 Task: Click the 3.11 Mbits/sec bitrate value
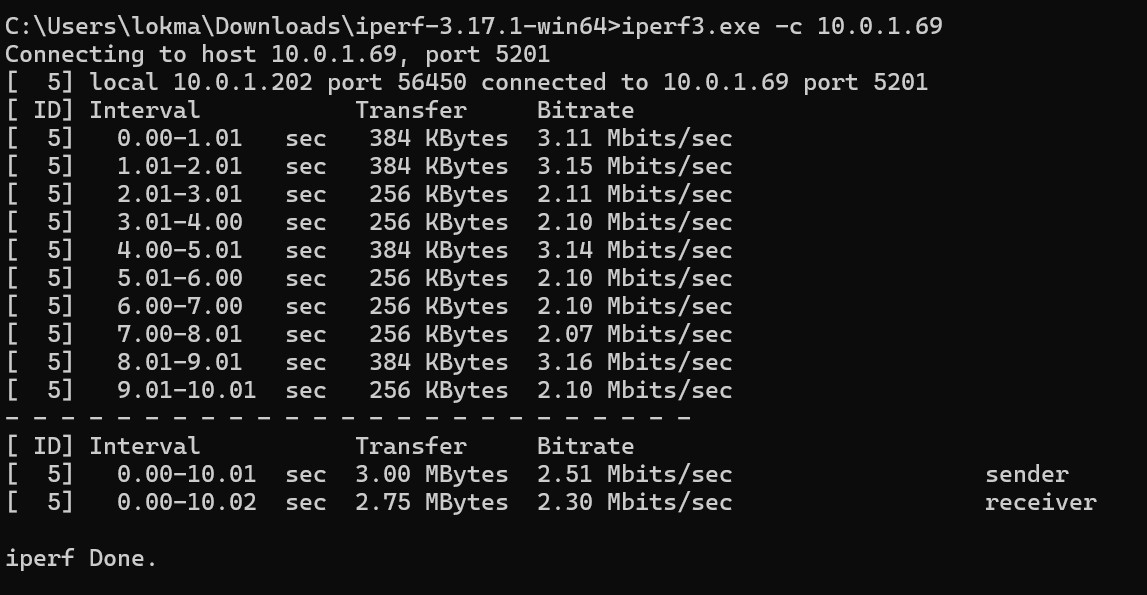tap(634, 138)
